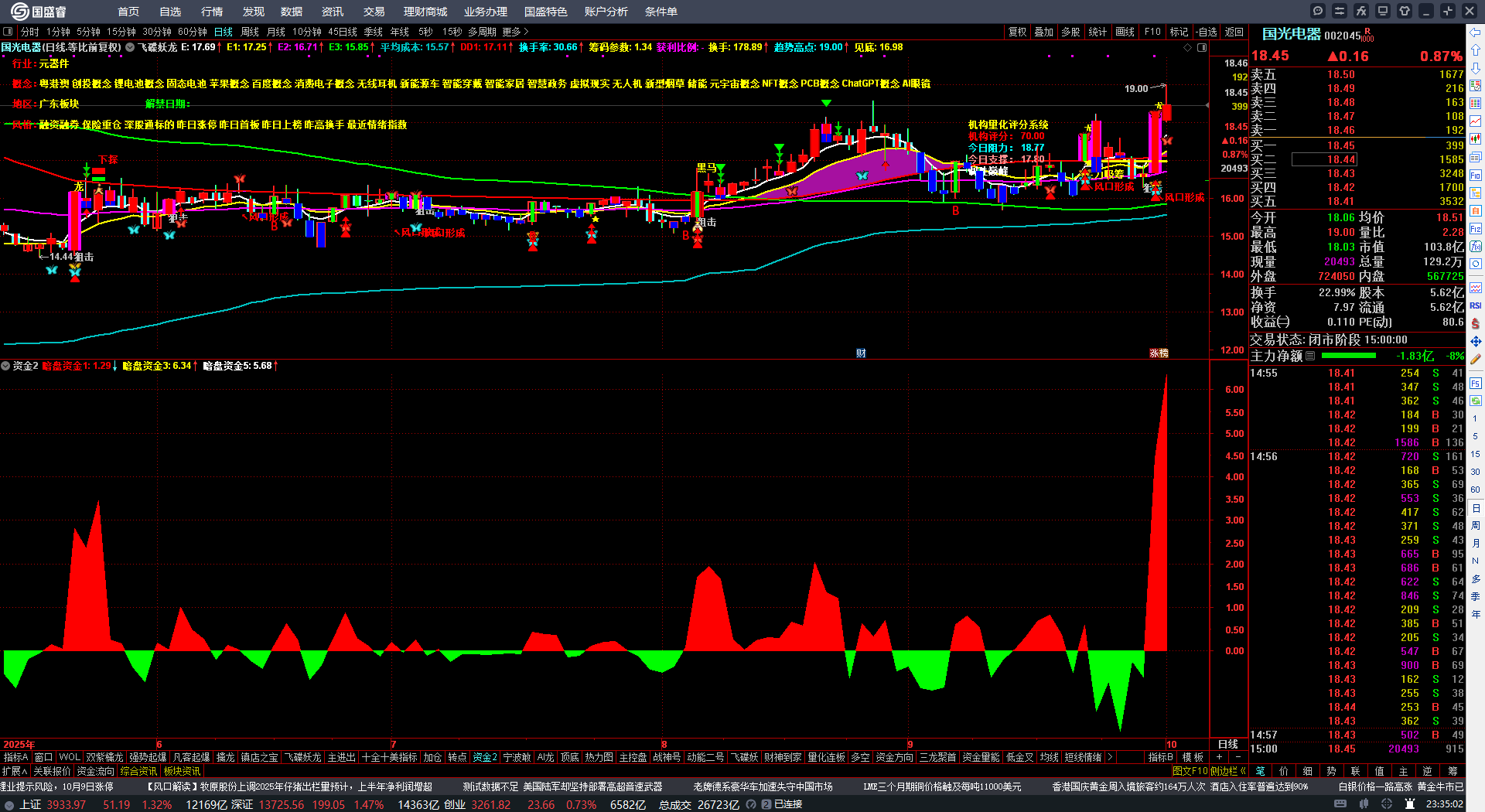Image resolution: width=1485 pixels, height=812 pixels.
Task: Click the + zoom in chart button
Action: coord(1219,757)
